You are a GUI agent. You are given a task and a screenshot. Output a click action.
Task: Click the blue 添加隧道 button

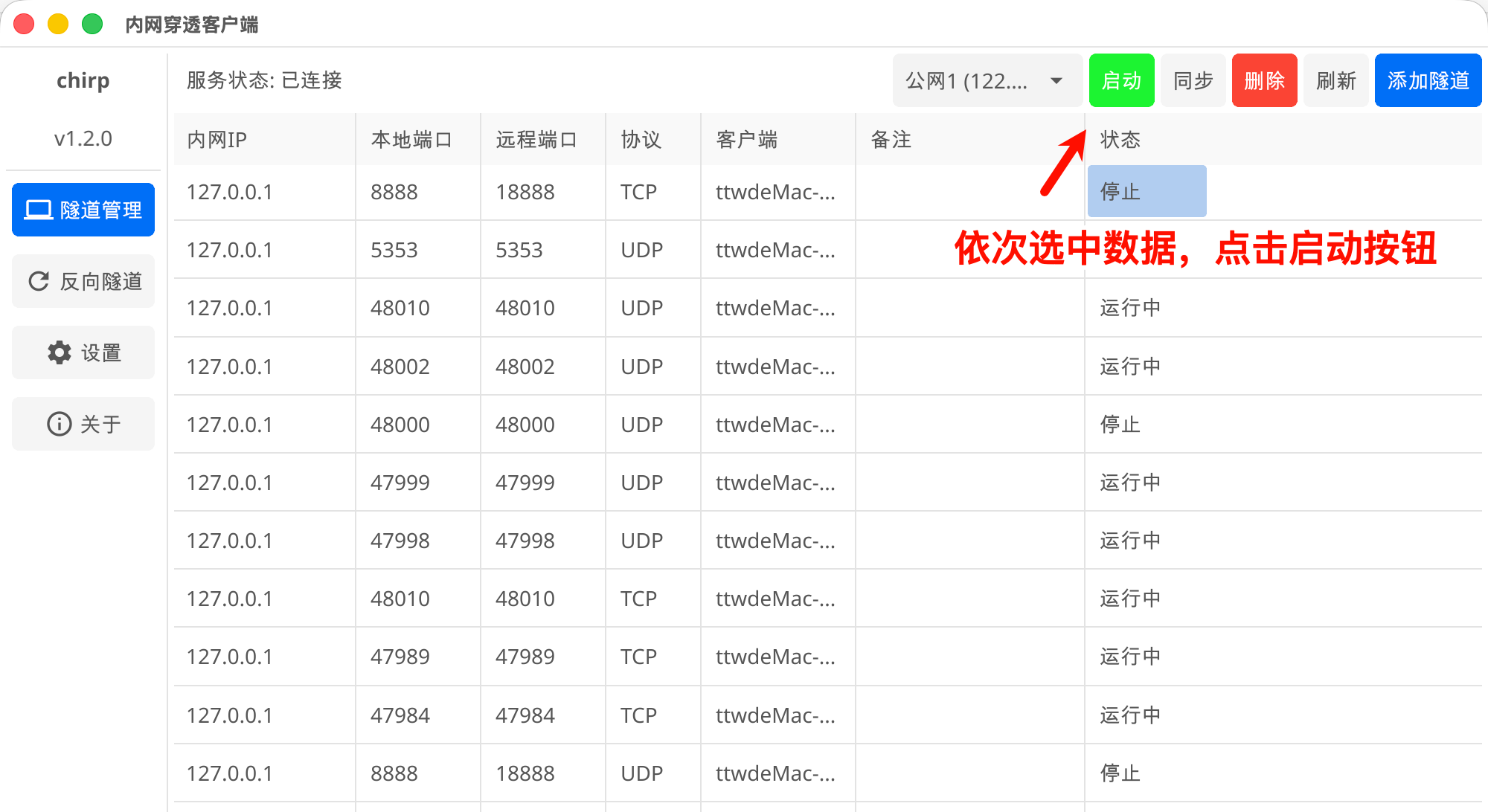[1427, 80]
